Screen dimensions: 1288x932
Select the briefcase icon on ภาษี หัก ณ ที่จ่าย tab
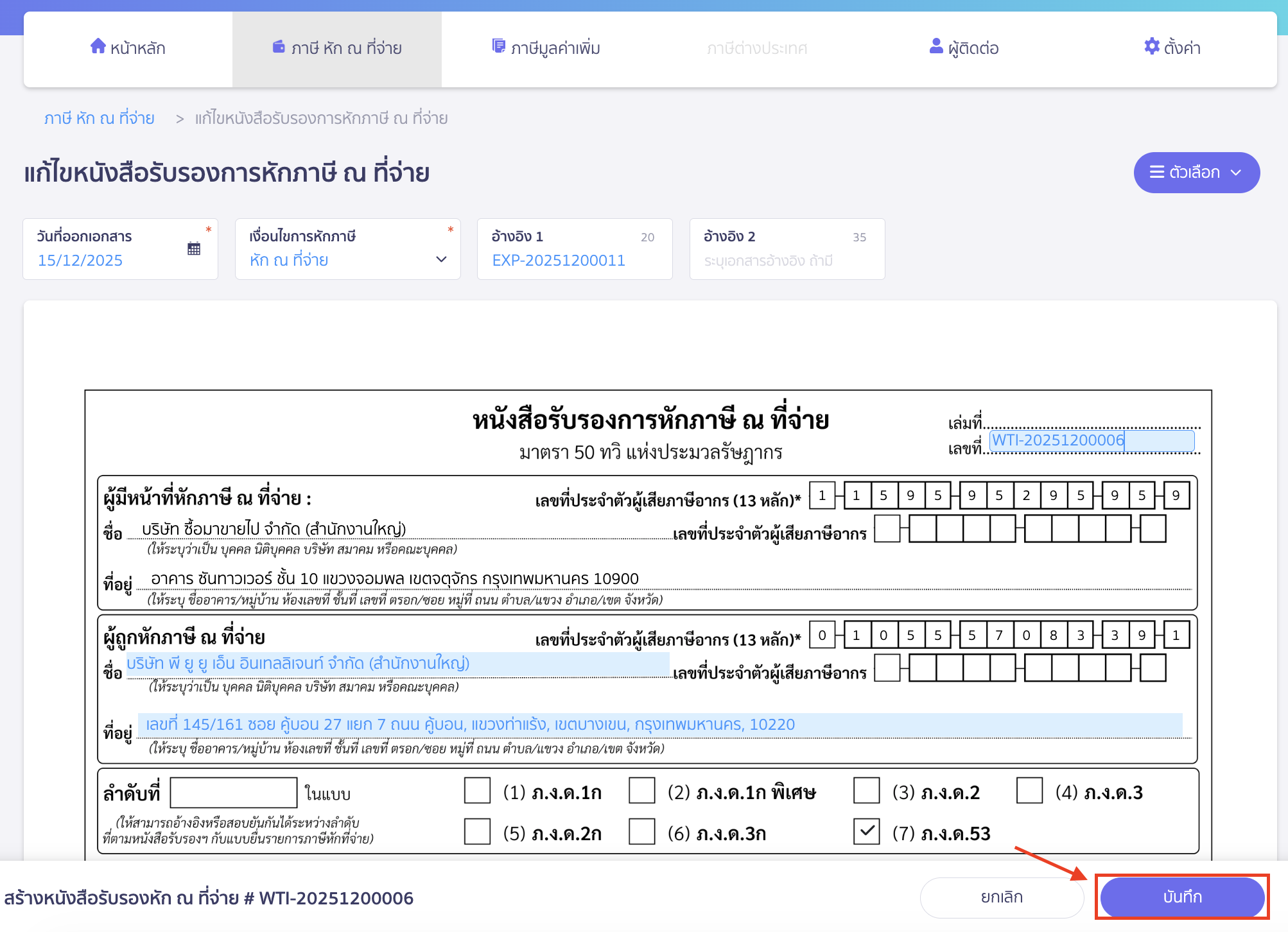278,46
